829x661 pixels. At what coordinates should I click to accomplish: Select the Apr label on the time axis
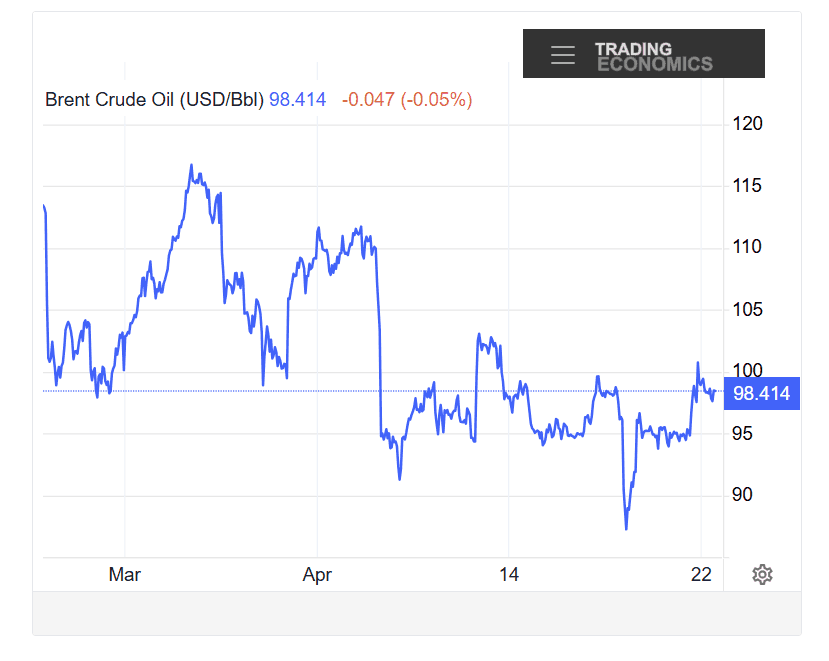pos(317,575)
